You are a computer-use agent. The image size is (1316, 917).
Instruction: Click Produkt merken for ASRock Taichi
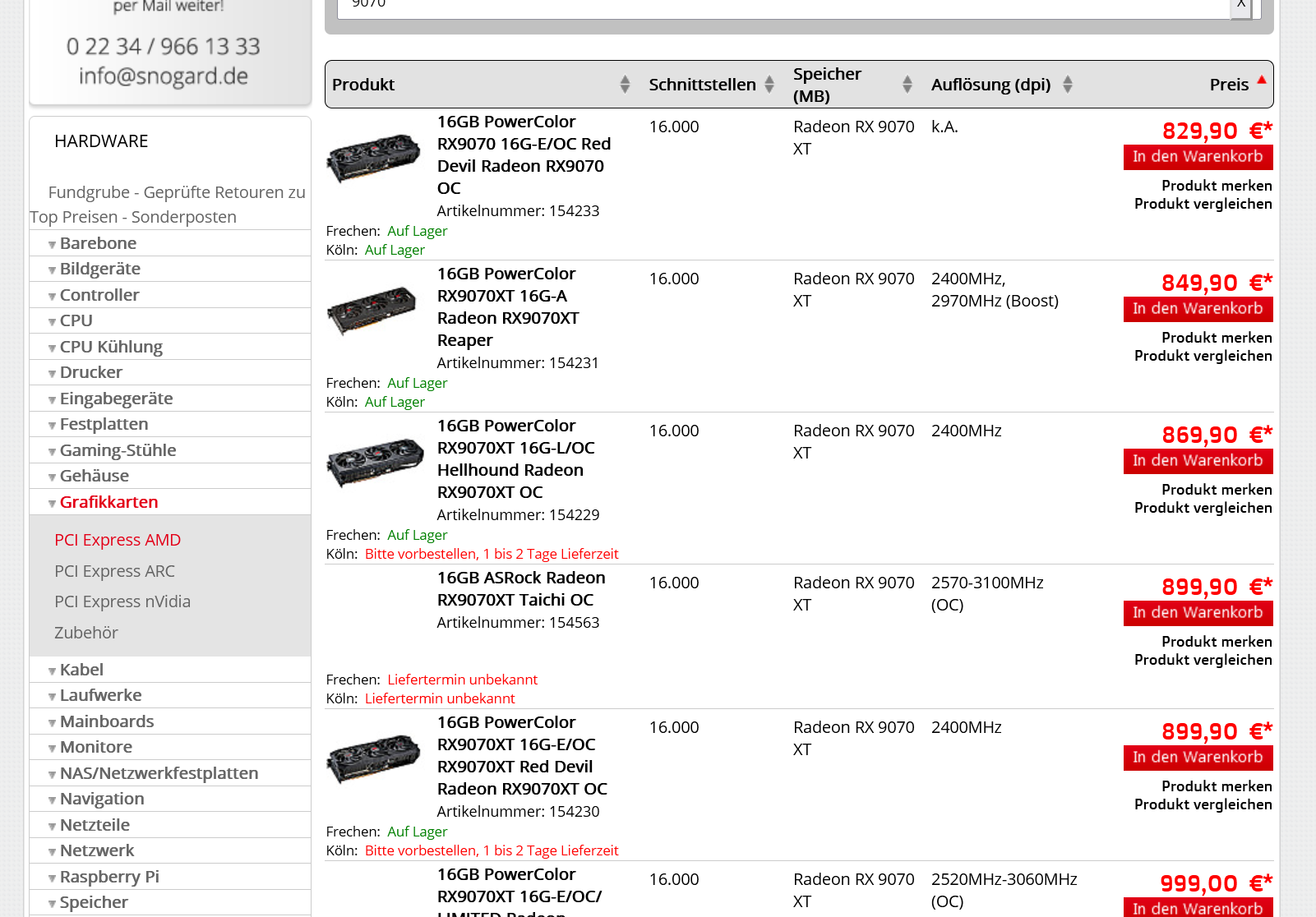click(x=1217, y=642)
